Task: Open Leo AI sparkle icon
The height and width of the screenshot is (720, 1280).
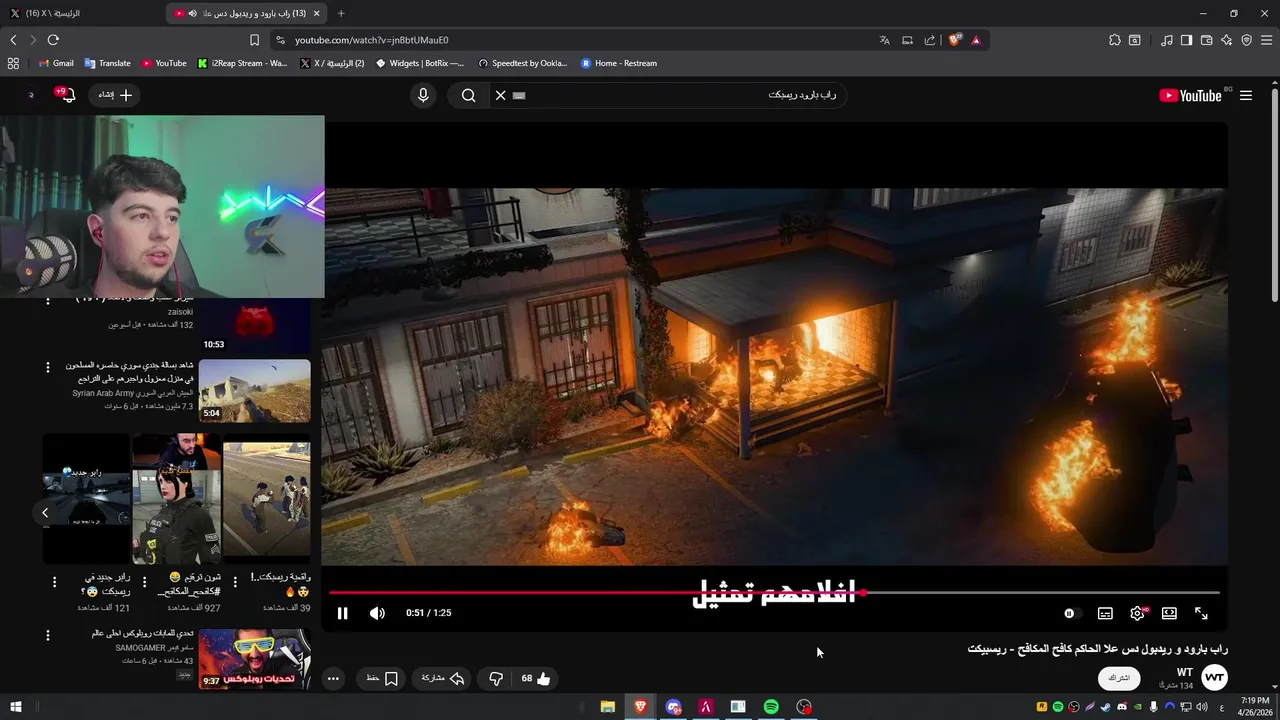Action: [1226, 40]
